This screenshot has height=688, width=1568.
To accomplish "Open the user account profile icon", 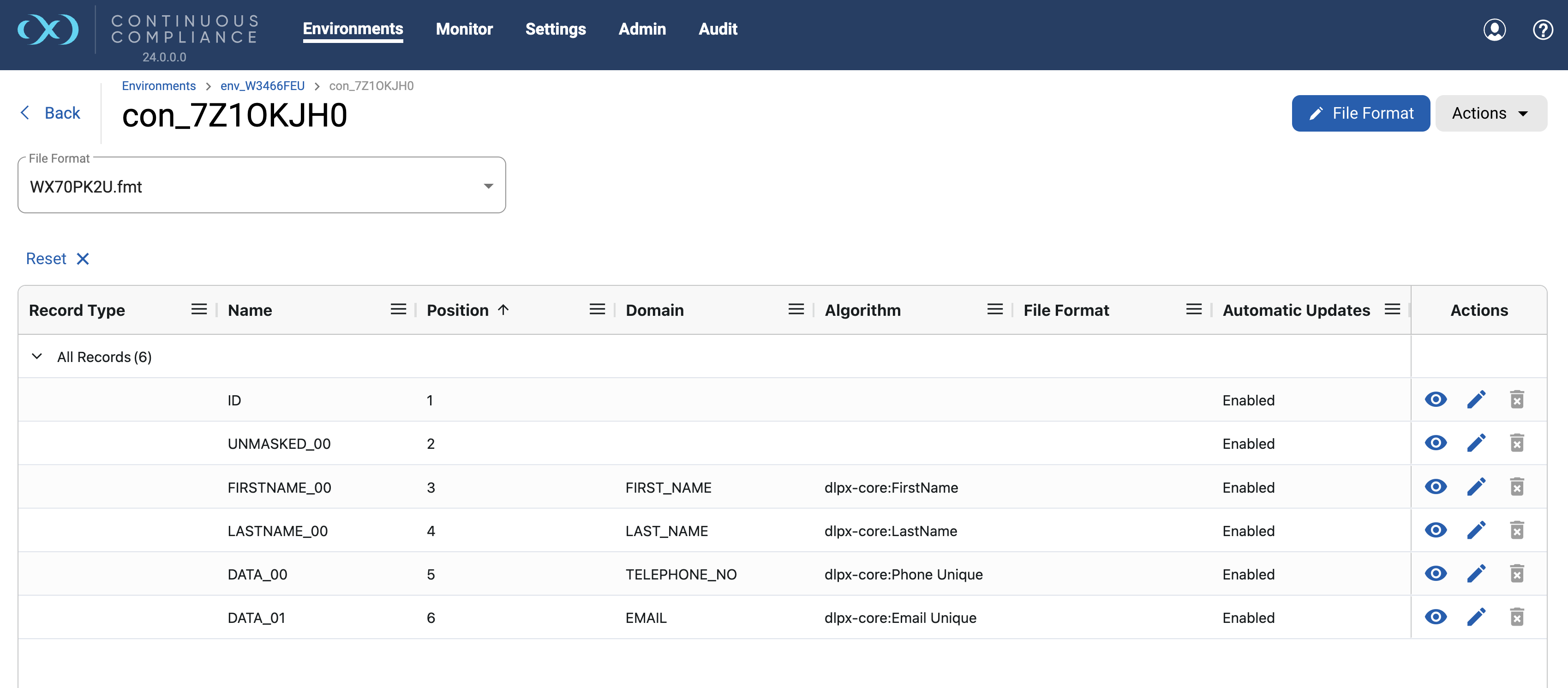I will pyautogui.click(x=1494, y=29).
